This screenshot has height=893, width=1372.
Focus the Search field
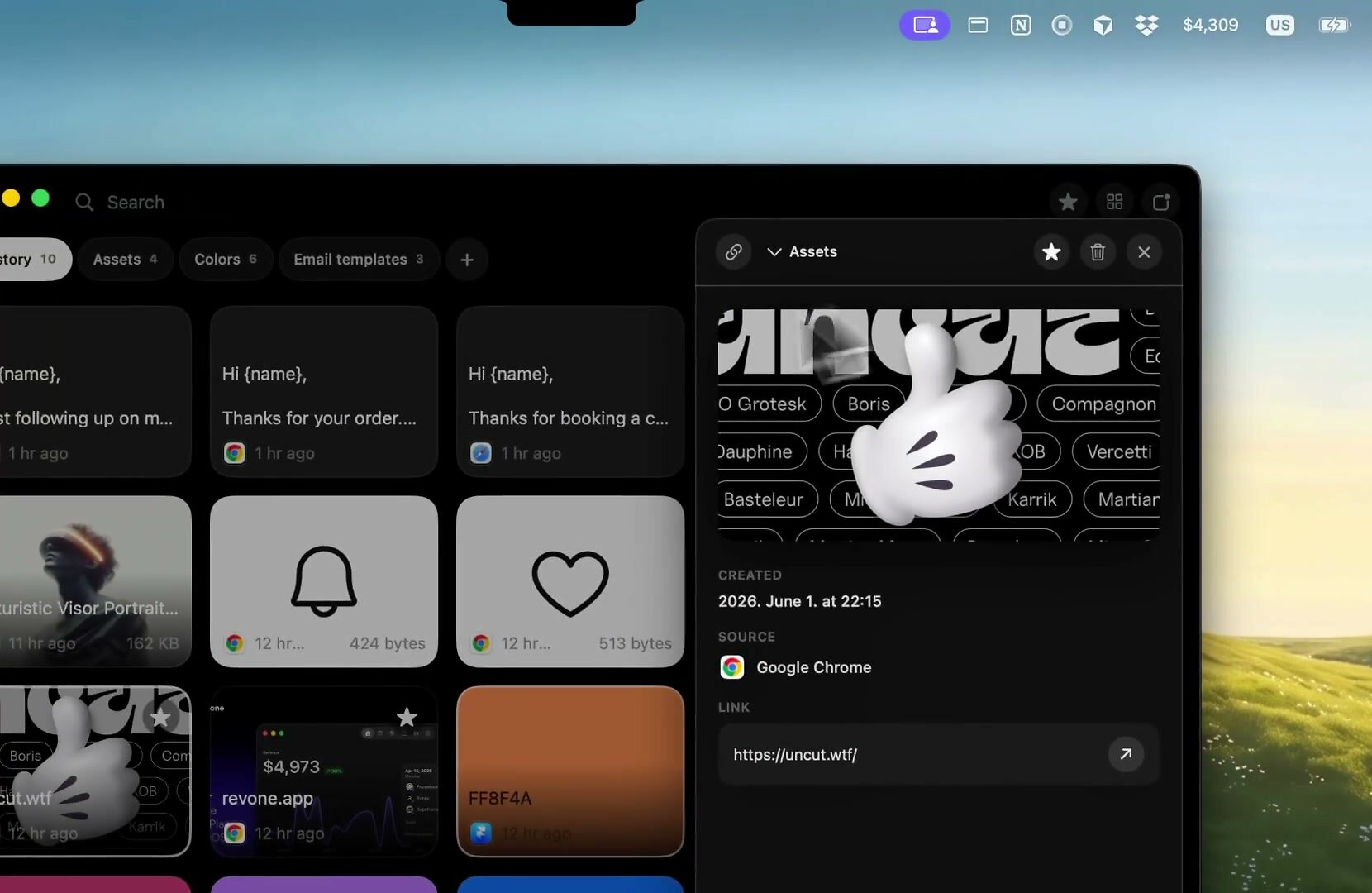click(136, 202)
